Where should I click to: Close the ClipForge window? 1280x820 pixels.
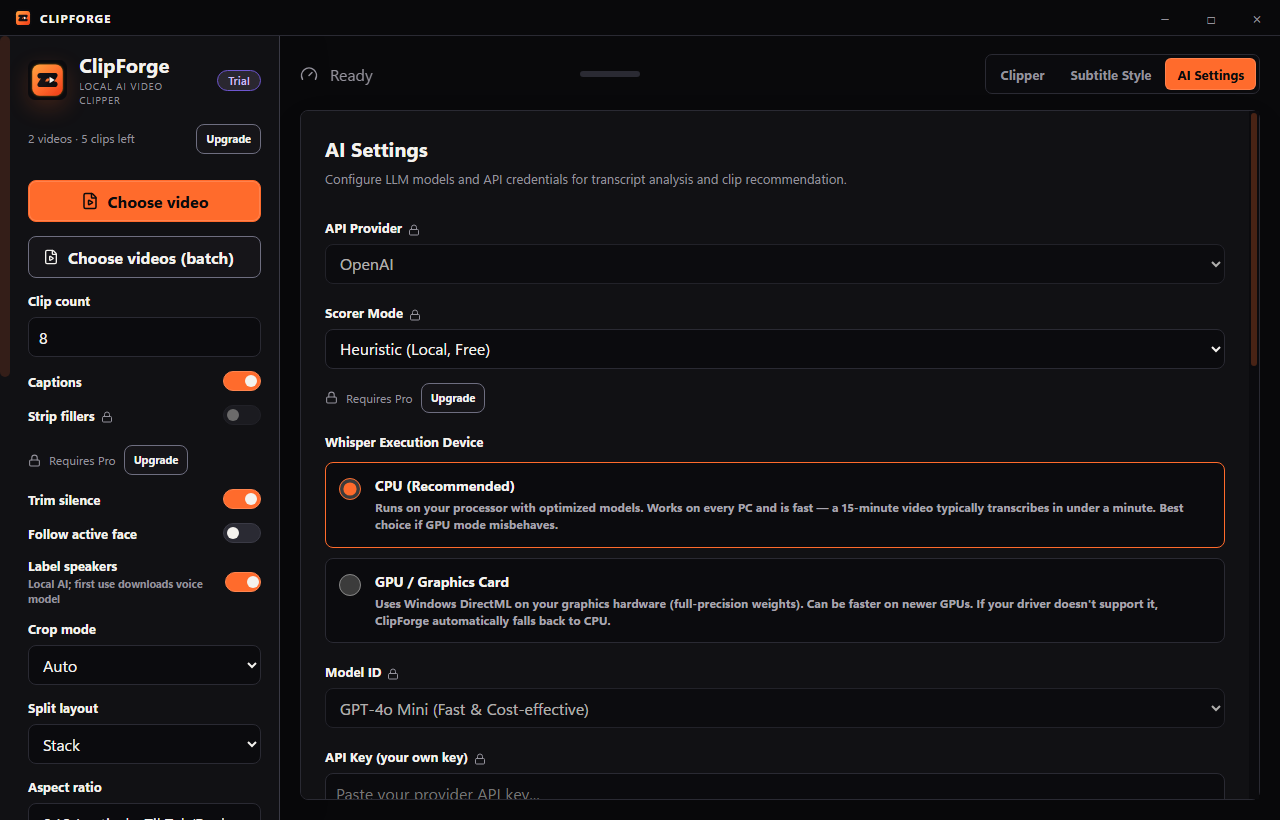point(1257,19)
